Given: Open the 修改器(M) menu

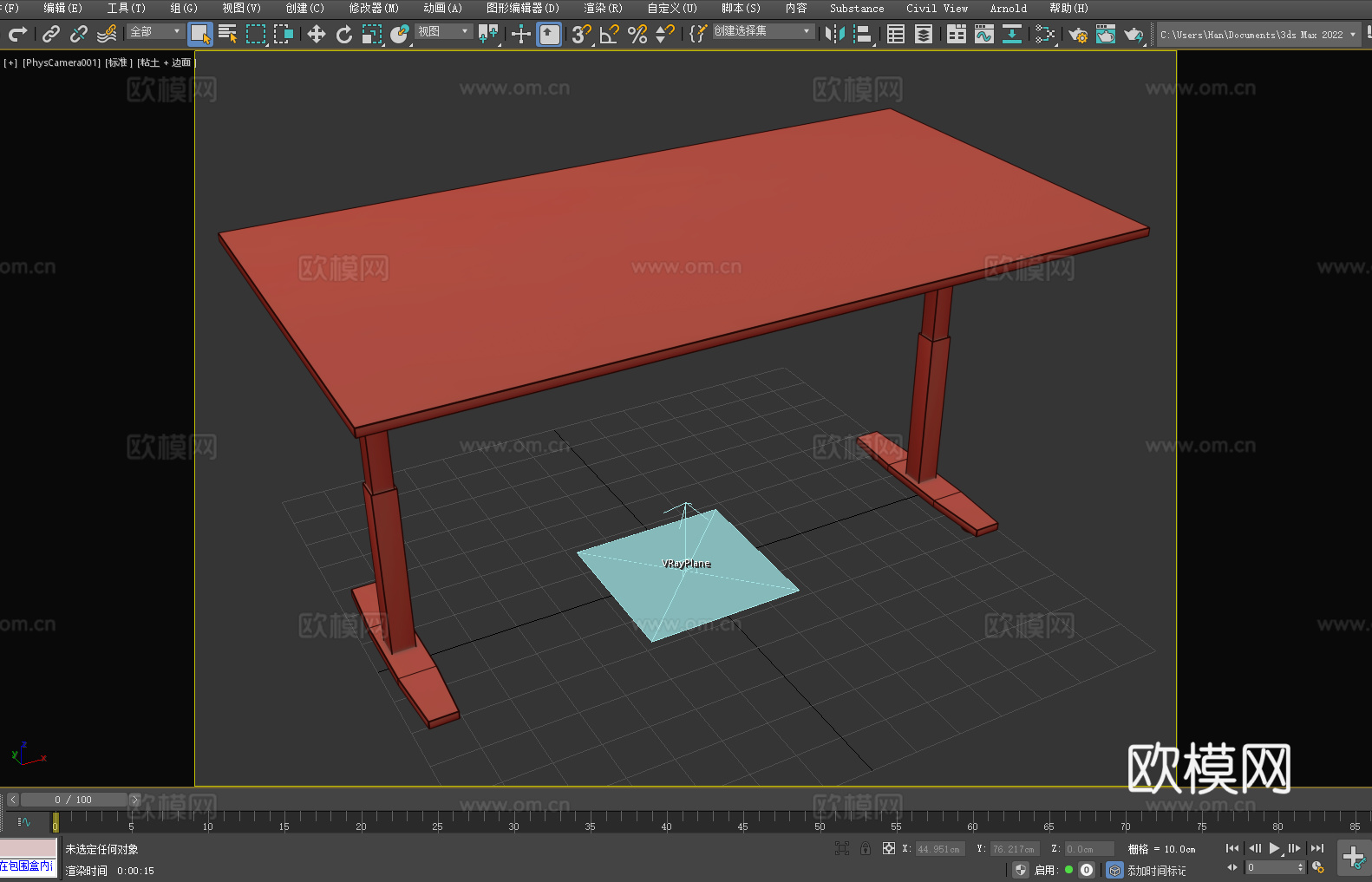Looking at the screenshot, I should click(x=374, y=8).
